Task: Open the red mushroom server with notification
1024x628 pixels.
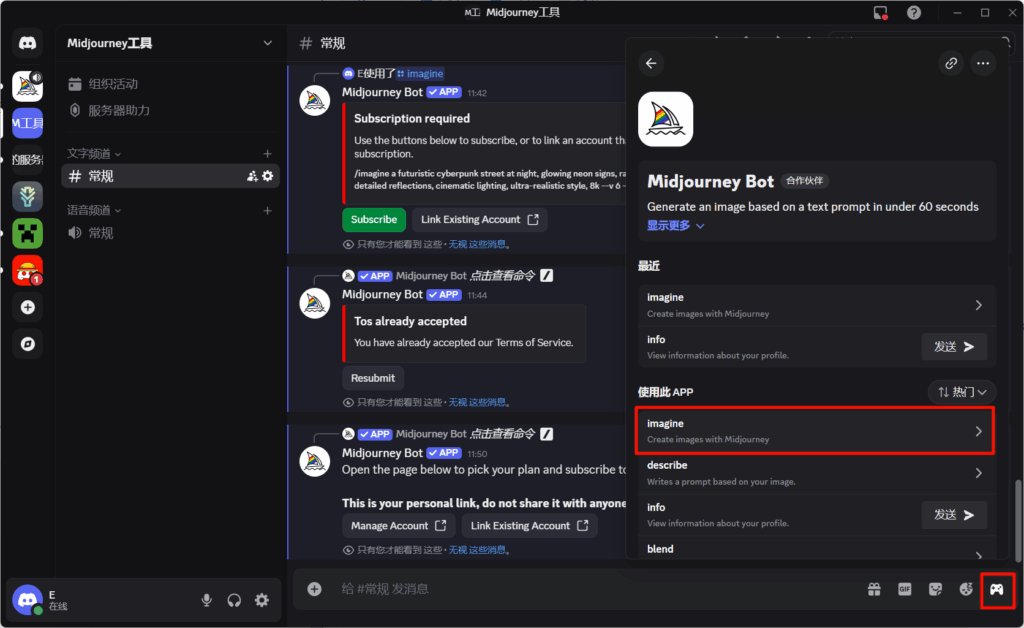Action: 27,270
